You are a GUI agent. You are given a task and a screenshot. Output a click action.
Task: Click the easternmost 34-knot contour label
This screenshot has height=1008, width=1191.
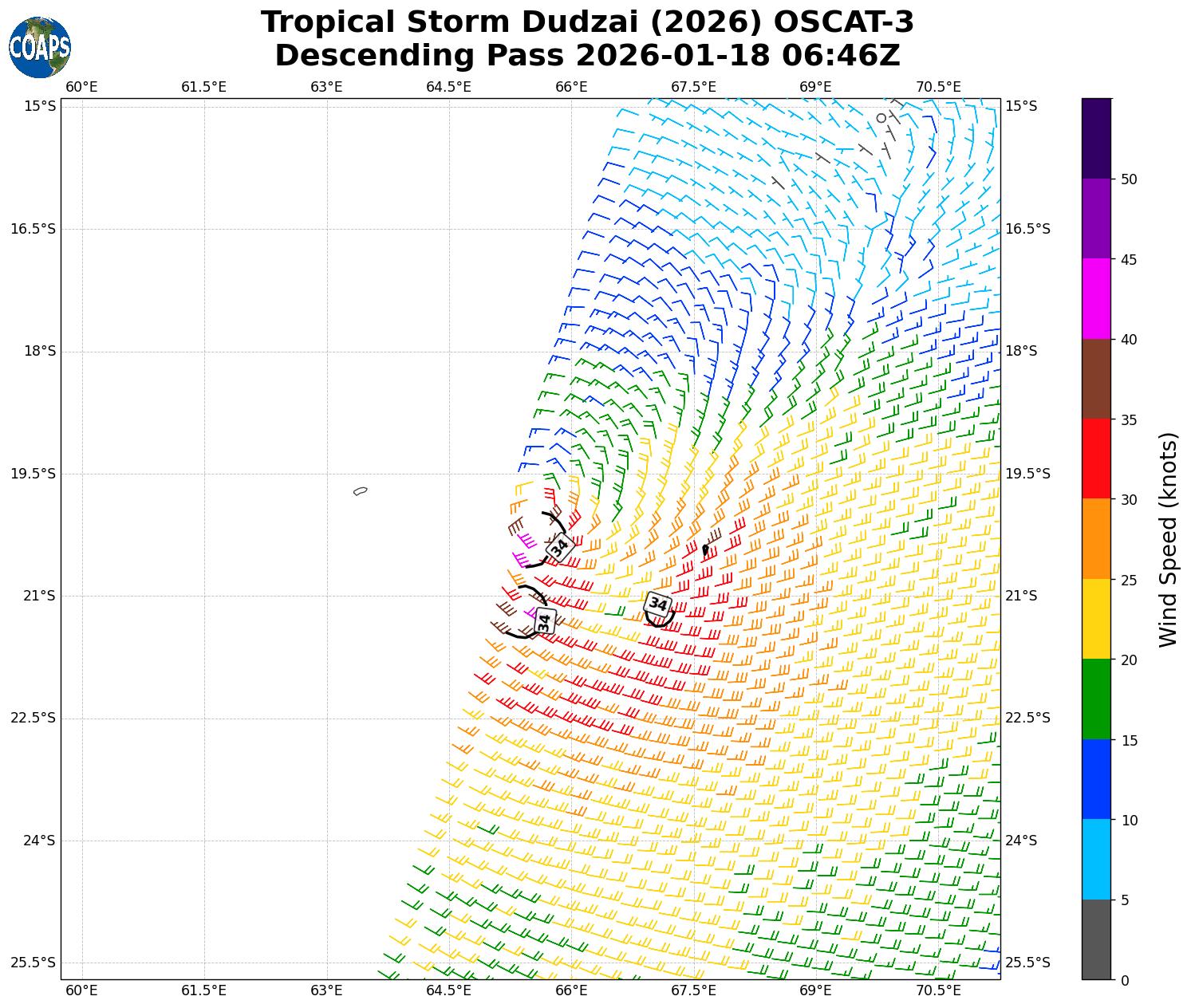point(658,604)
